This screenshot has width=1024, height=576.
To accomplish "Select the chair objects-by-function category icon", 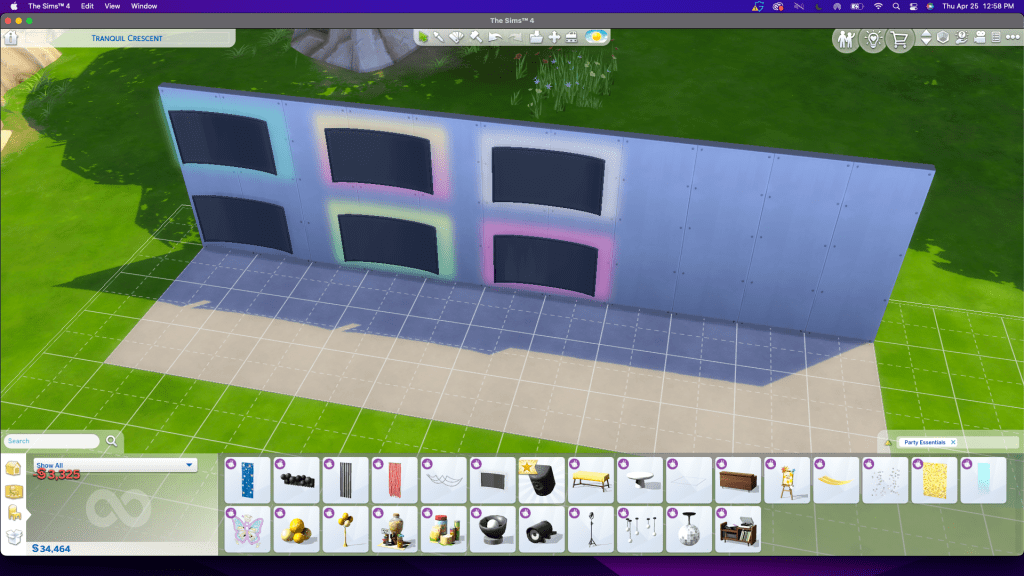I will point(14,512).
